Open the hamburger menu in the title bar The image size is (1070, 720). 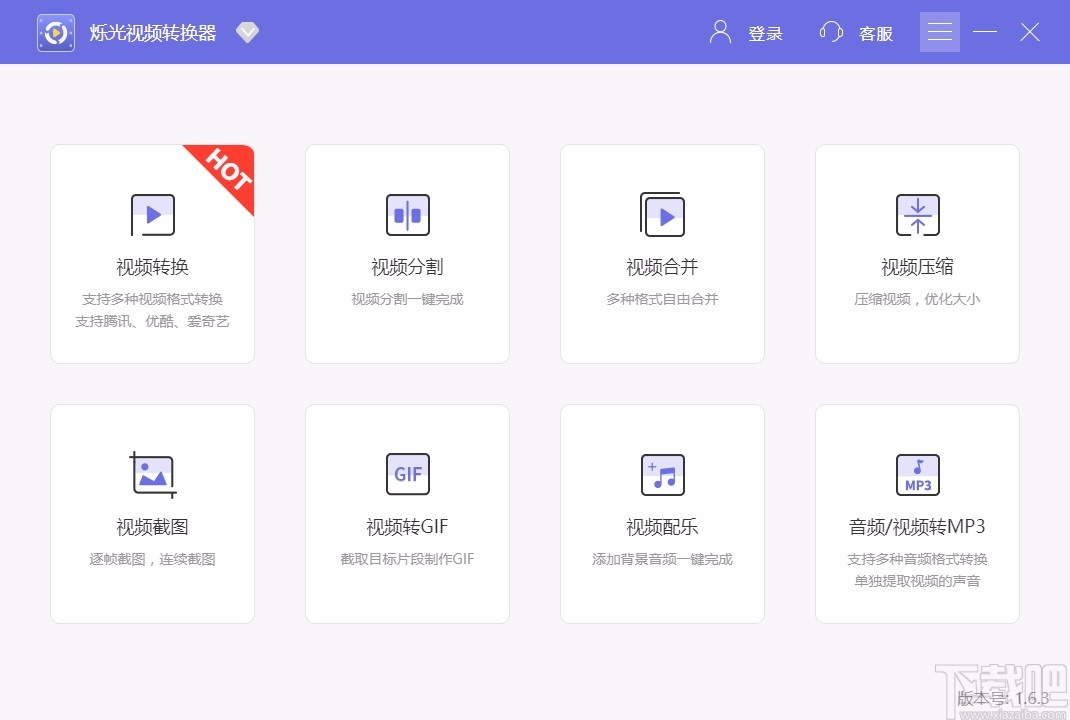tap(939, 31)
